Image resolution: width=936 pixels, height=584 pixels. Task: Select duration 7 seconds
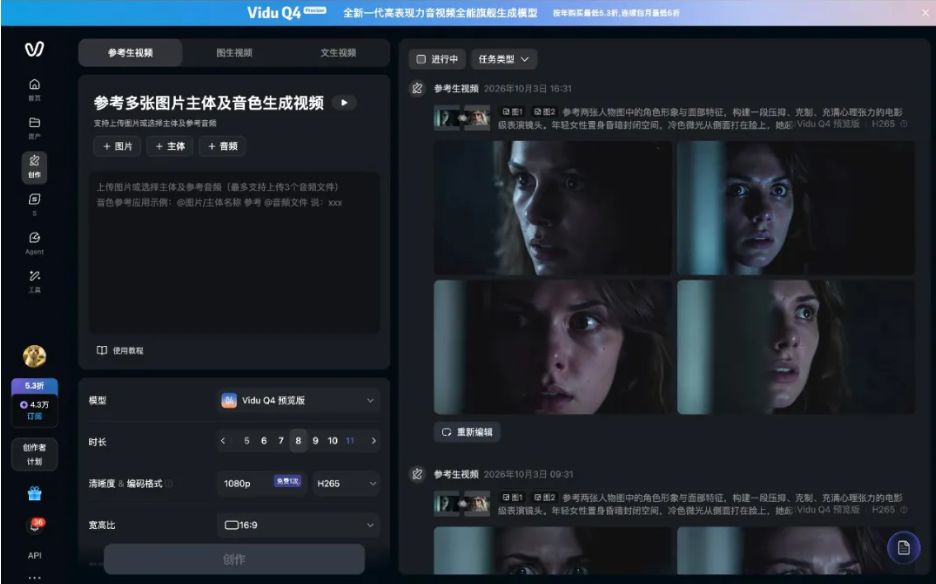point(281,441)
